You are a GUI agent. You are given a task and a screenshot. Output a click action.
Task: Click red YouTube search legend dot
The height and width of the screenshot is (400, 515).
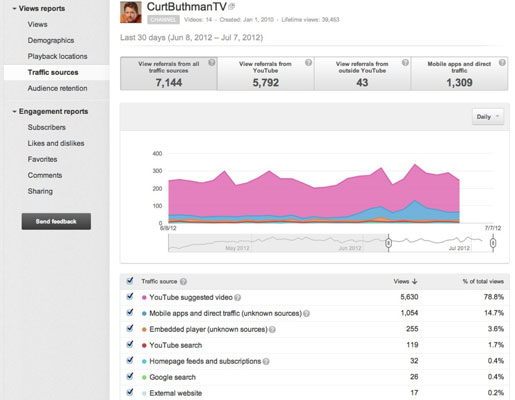pyautogui.click(x=144, y=346)
